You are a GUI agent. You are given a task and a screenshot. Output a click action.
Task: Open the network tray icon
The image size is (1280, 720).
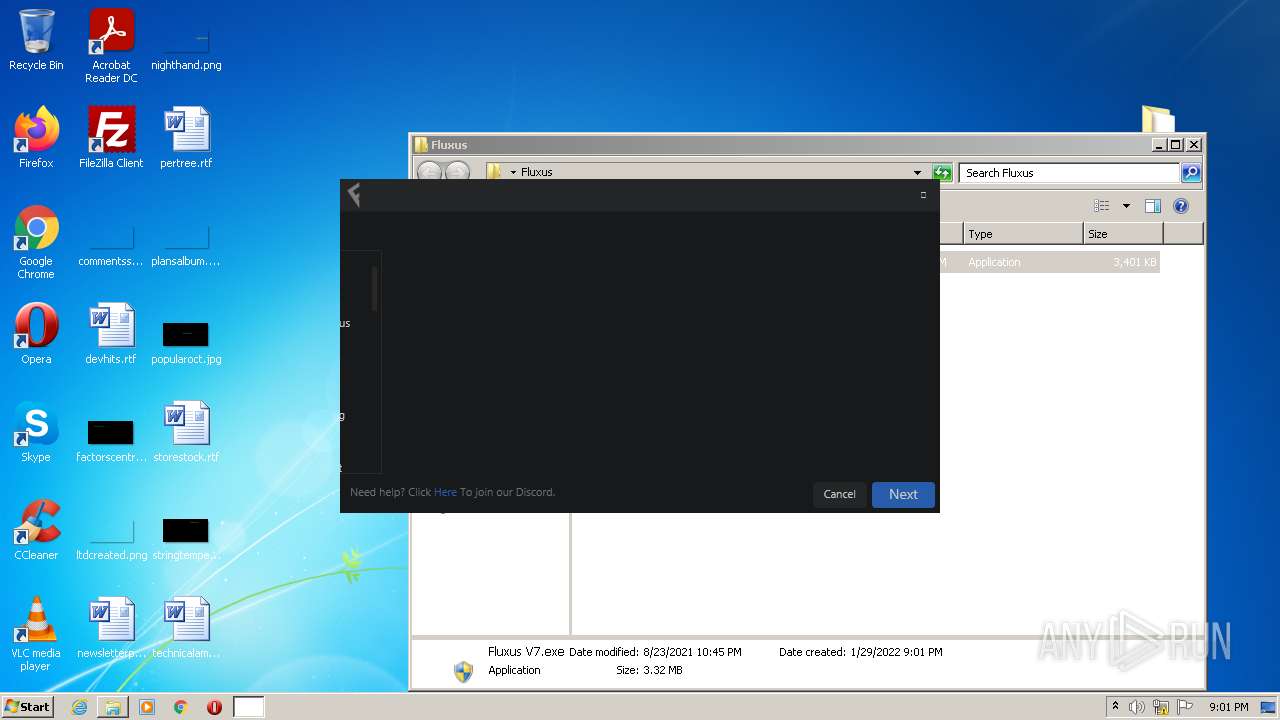pos(1161,707)
